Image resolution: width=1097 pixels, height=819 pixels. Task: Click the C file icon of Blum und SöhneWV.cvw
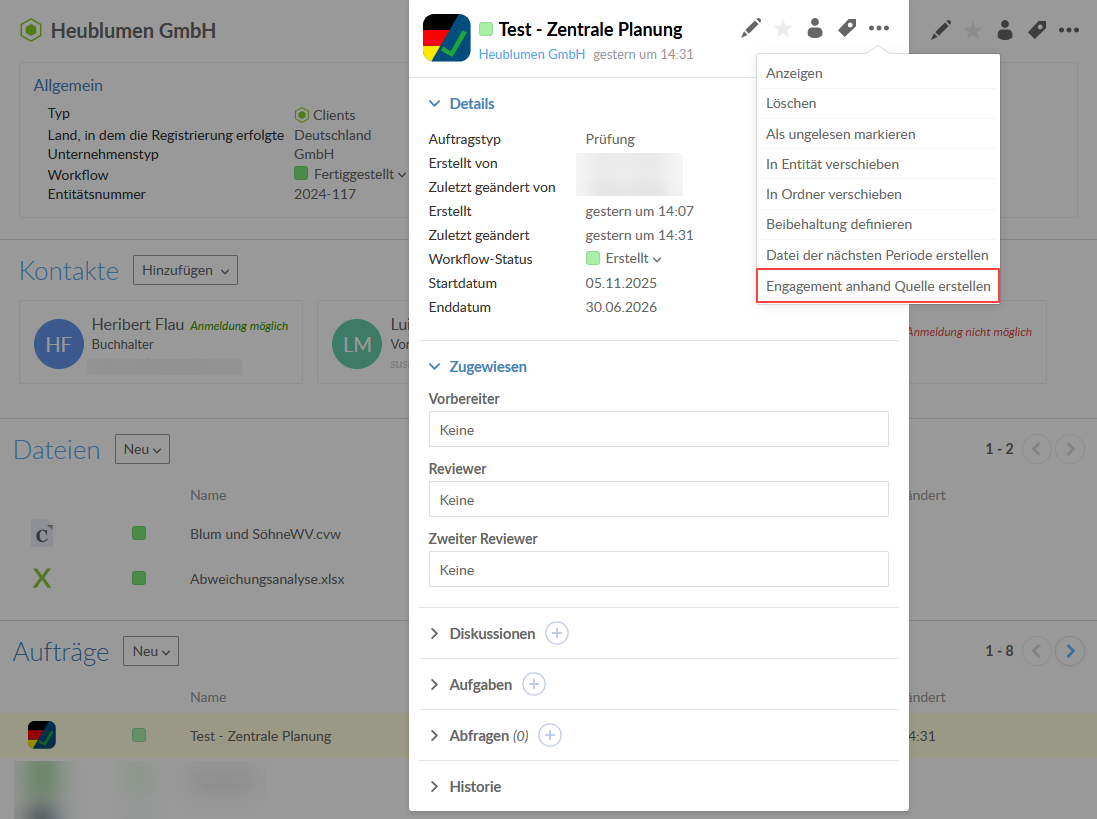(x=42, y=535)
